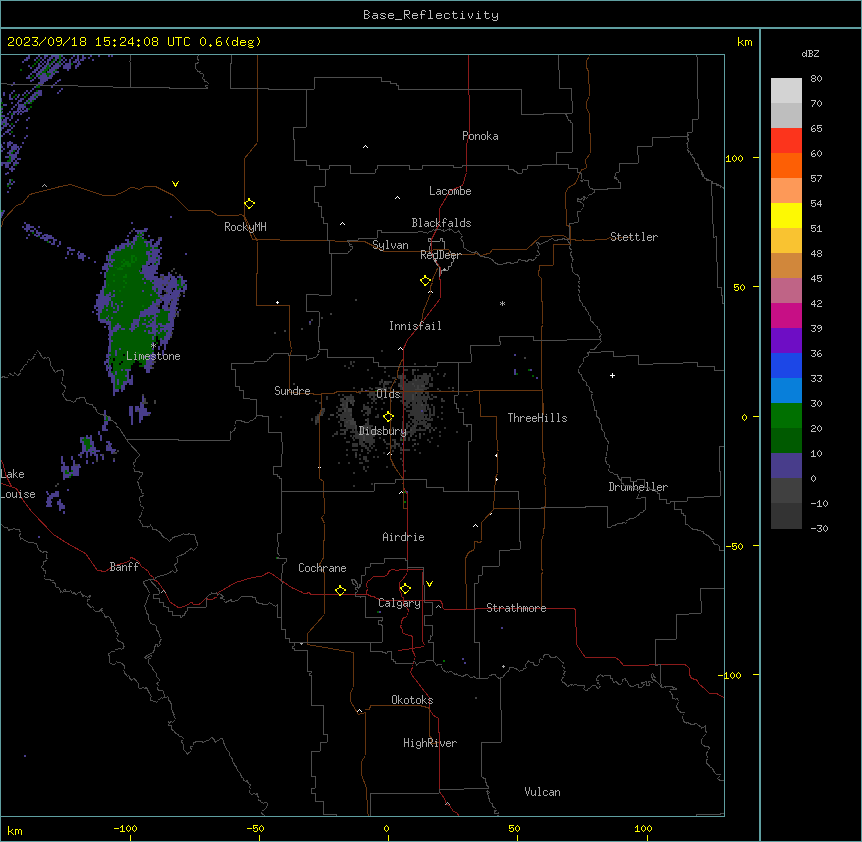This screenshot has height=842, width=862.
Task: Select the Drumheller label
Action: [x=638, y=487]
